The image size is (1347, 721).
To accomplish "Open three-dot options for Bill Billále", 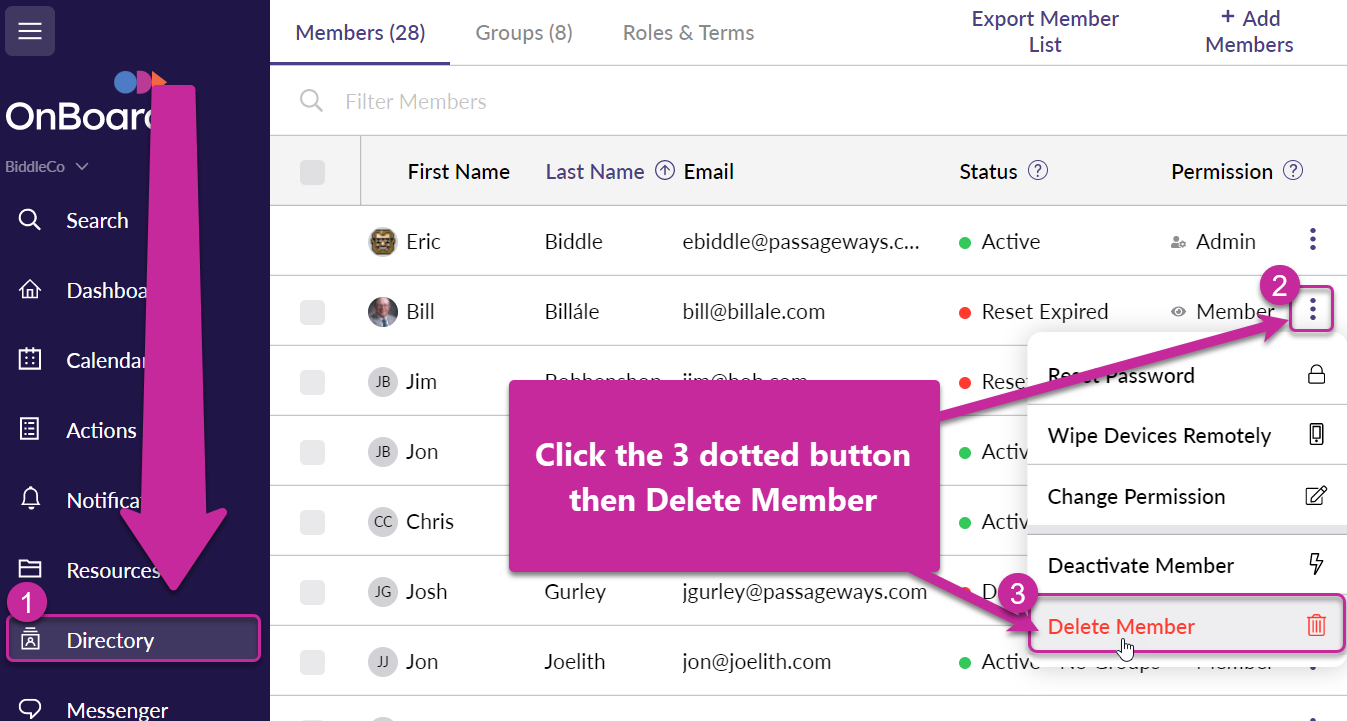I will 1313,312.
